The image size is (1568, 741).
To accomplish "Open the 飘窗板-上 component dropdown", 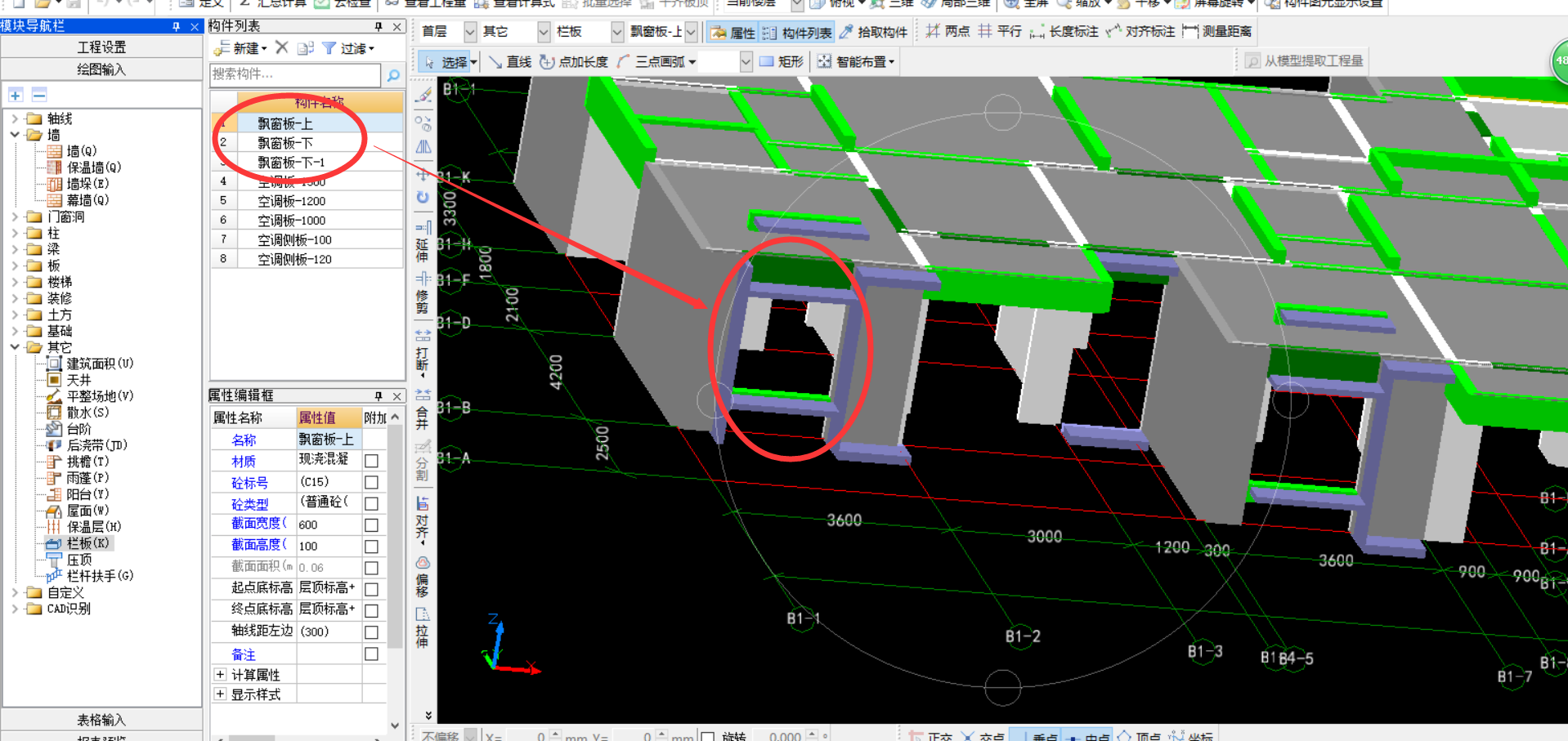I will (692, 32).
